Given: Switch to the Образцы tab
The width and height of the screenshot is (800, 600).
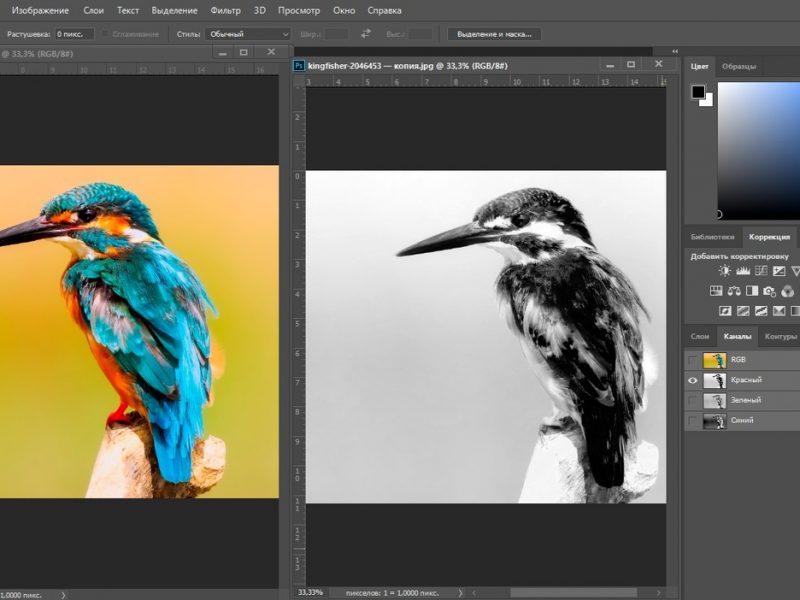Looking at the screenshot, I should 739,66.
